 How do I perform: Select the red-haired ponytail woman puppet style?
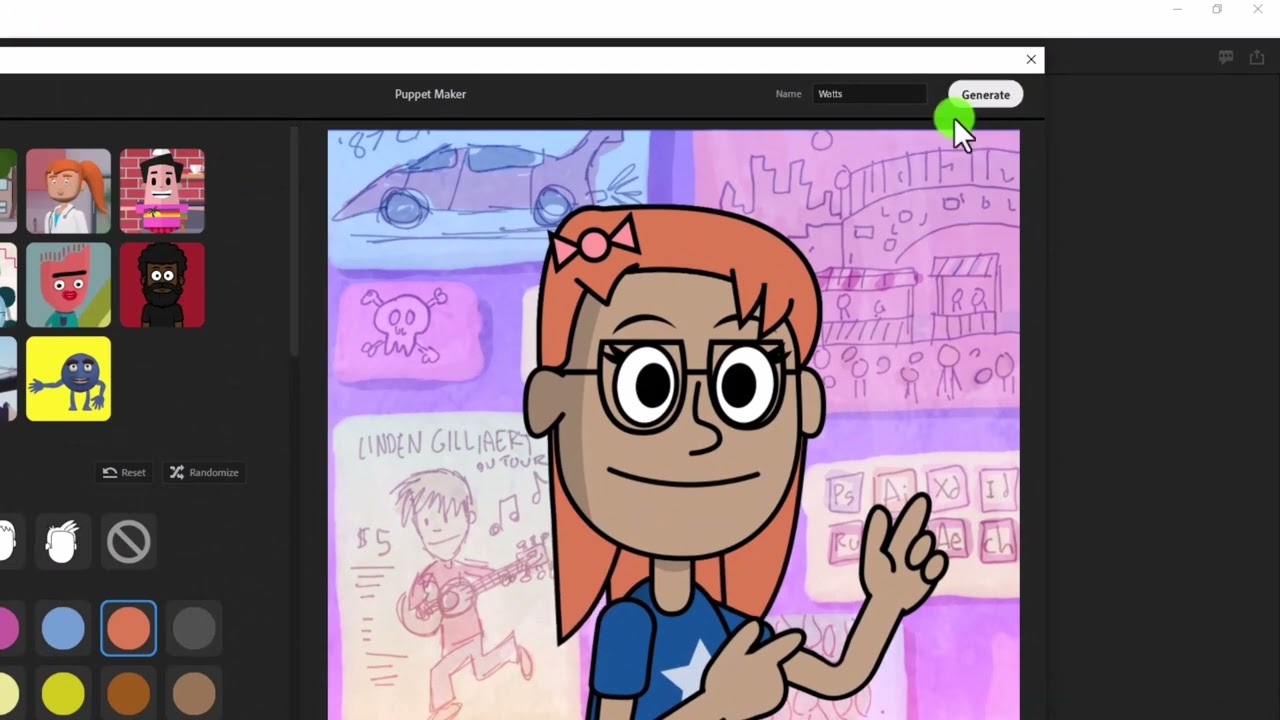pyautogui.click(x=68, y=191)
